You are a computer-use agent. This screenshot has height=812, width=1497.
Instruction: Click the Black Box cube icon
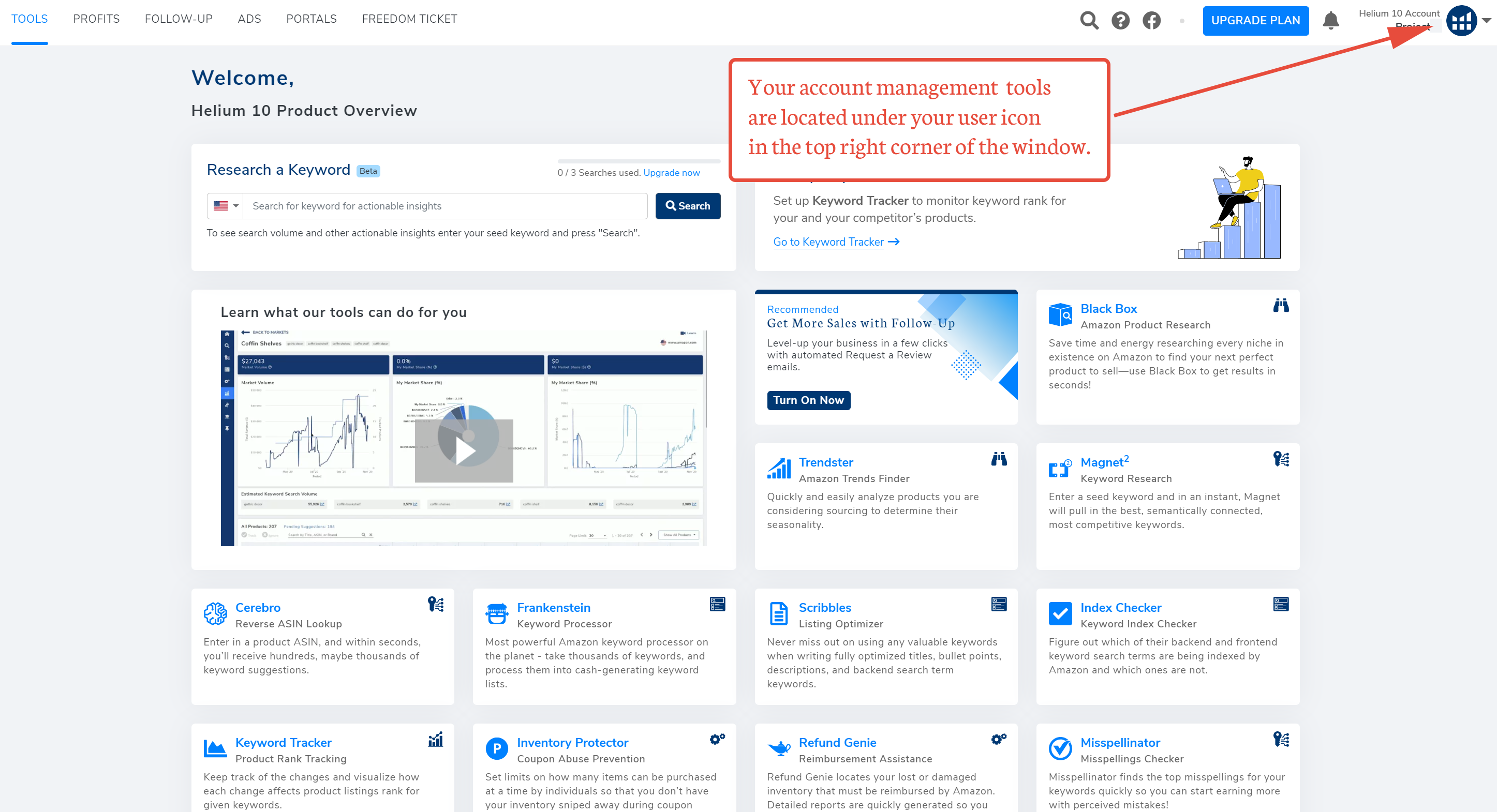(x=1060, y=314)
